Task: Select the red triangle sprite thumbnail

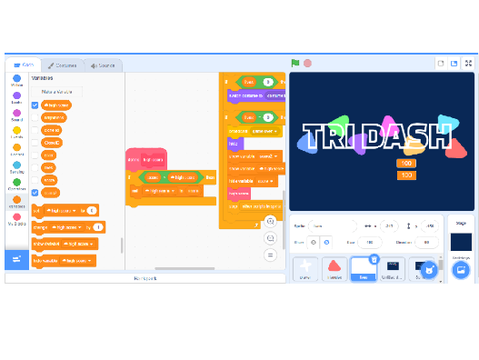Action: pos(334,269)
